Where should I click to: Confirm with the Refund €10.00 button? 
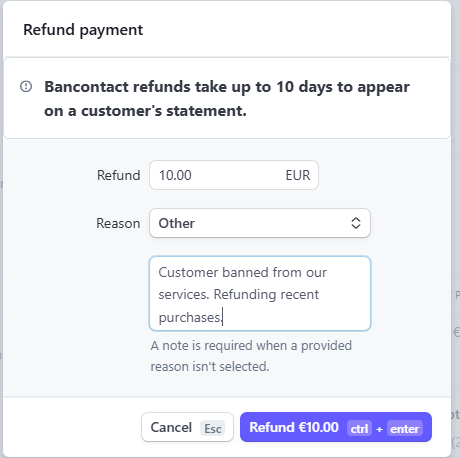[336, 427]
